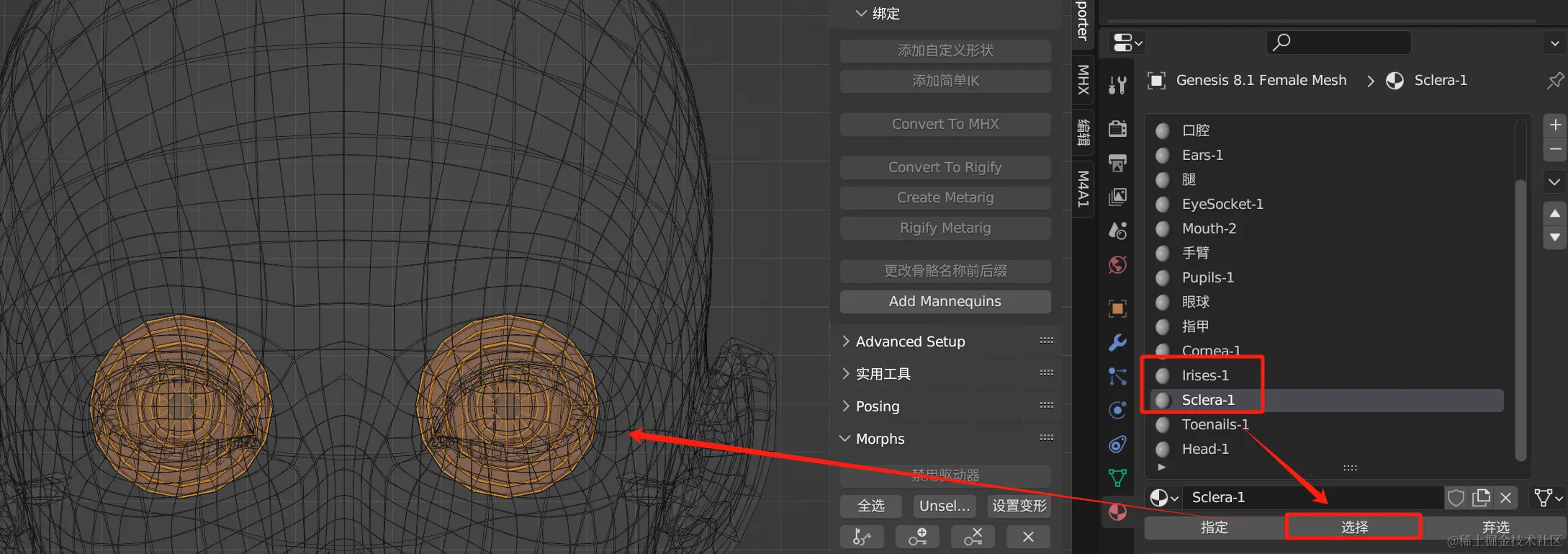
Task: Toggle the pin properties context icon
Action: coord(1555,80)
